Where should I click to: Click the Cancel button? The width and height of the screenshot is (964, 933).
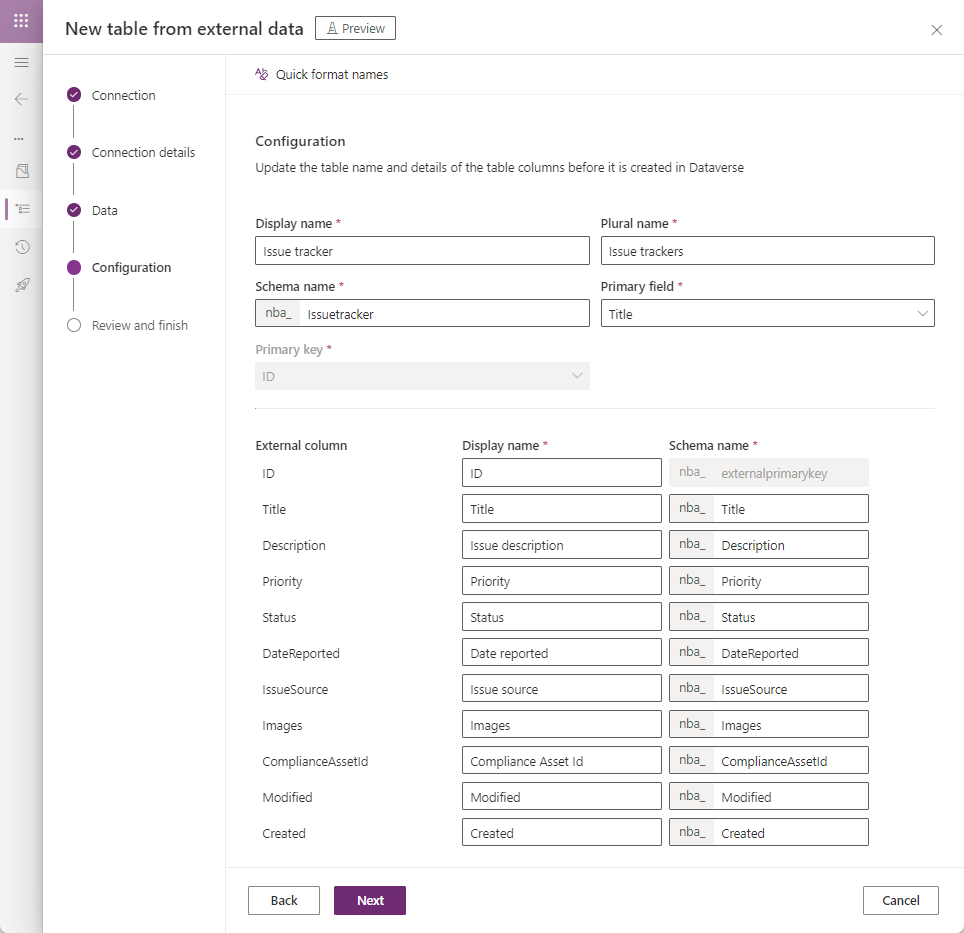pos(901,900)
